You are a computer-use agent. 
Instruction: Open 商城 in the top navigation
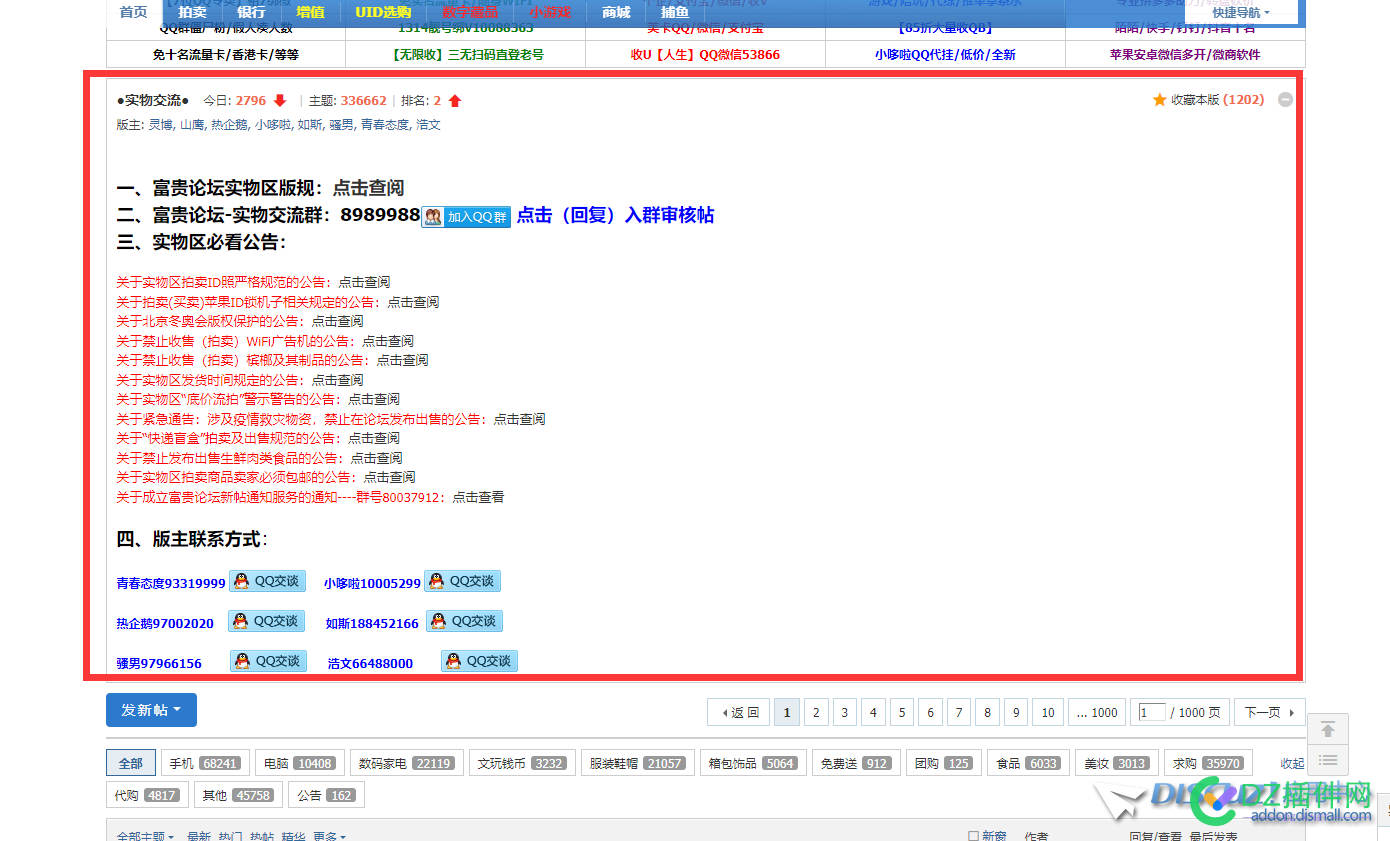click(617, 12)
